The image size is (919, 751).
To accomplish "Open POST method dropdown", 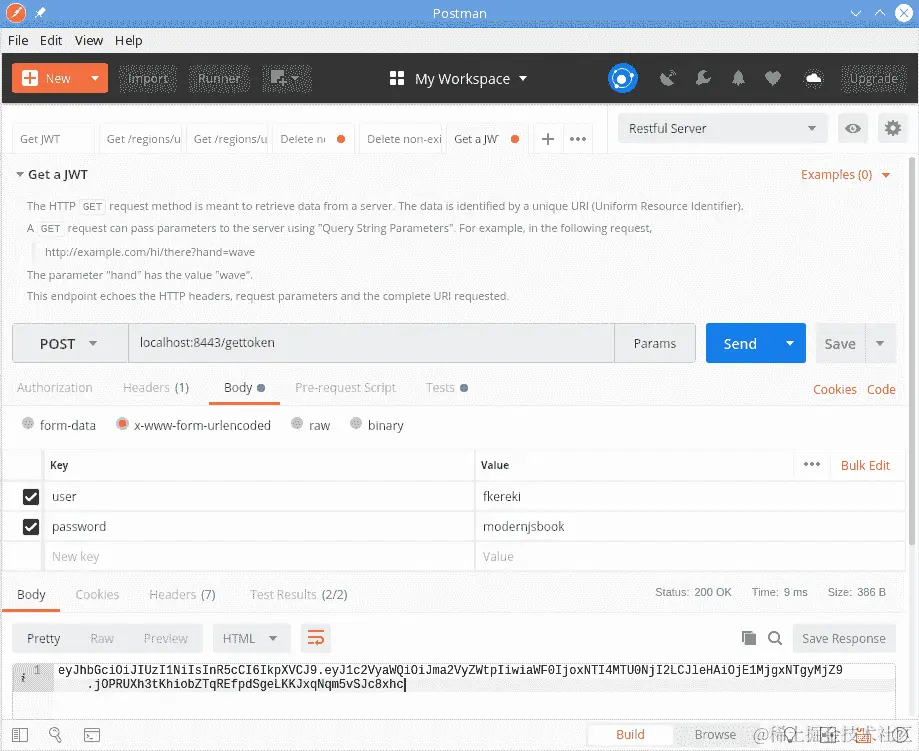I will point(70,343).
